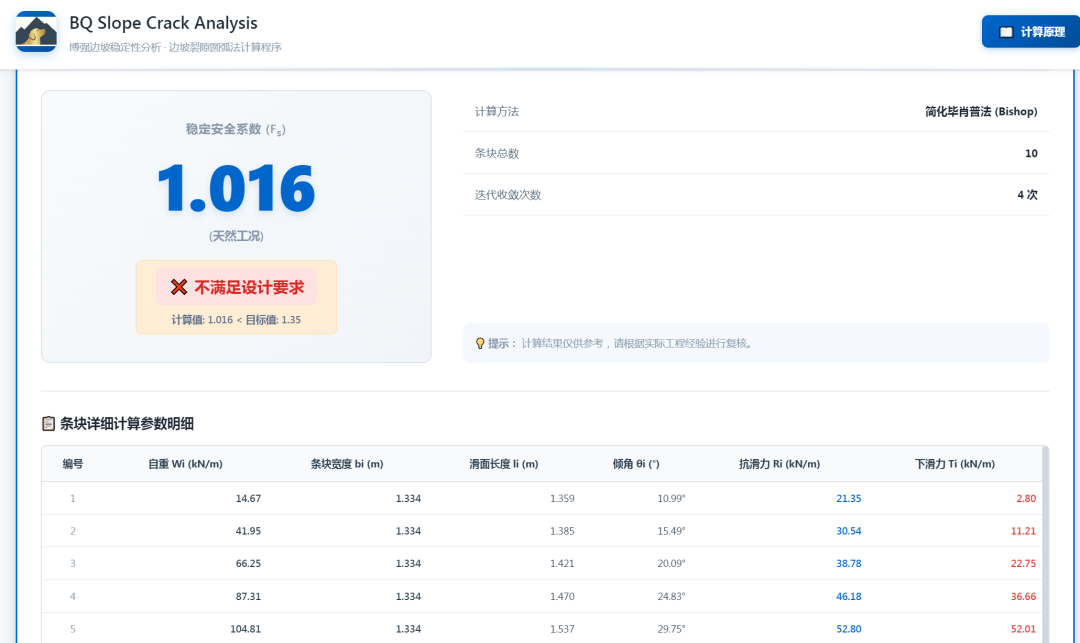Click the 倾角 θi (°) column header
This screenshot has width=1080, height=643.
pos(636,464)
